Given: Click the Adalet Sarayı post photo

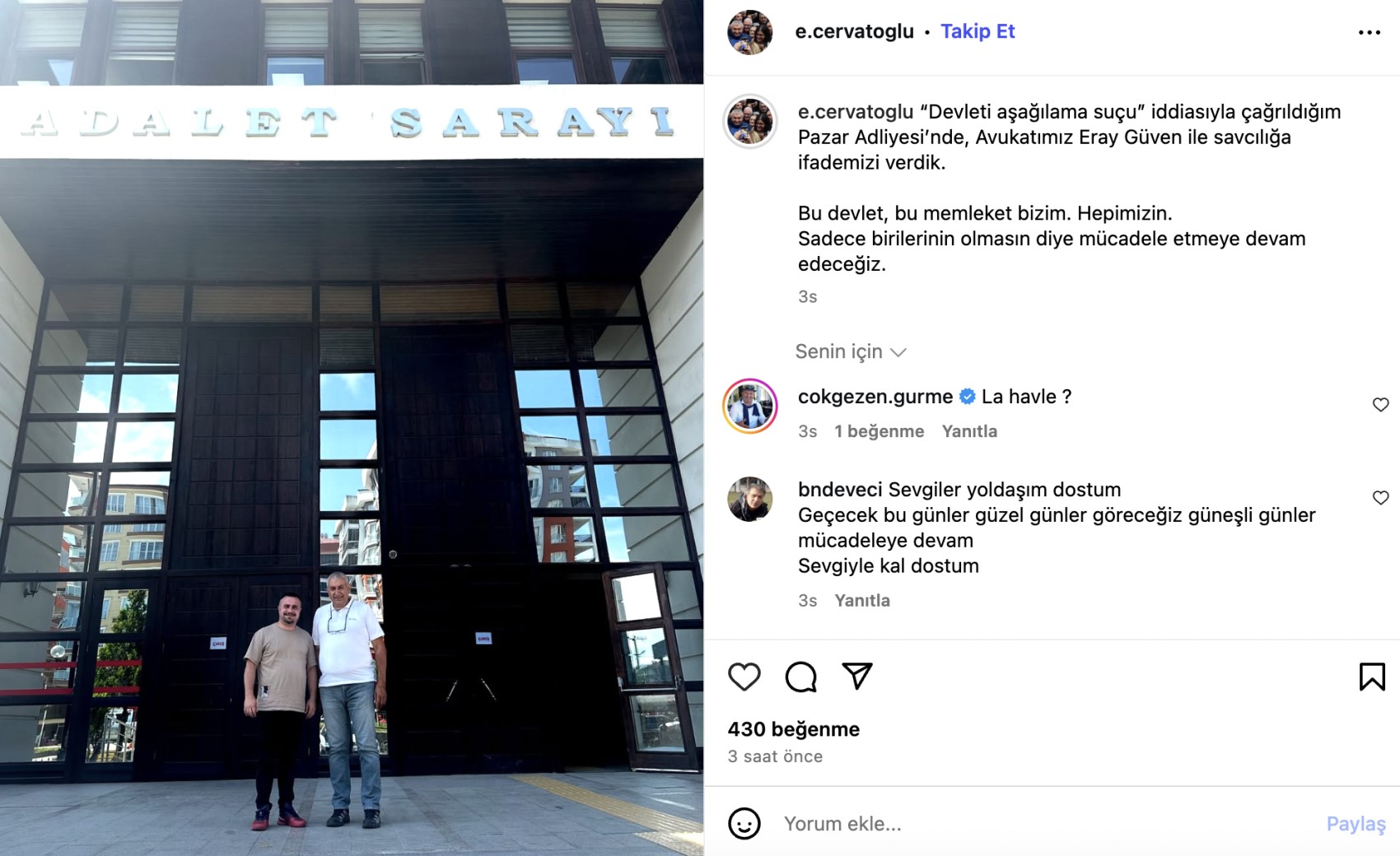Looking at the screenshot, I should (x=352, y=428).
